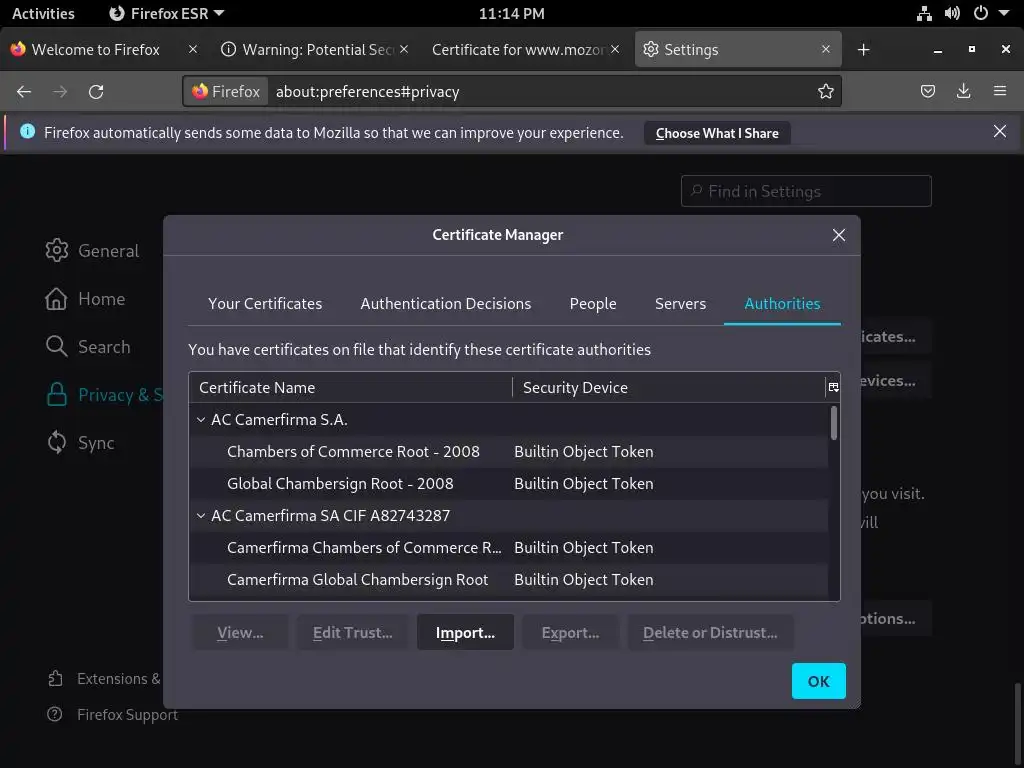Click the Extensions puzzle icon
The image size is (1024, 768).
[x=56, y=679]
